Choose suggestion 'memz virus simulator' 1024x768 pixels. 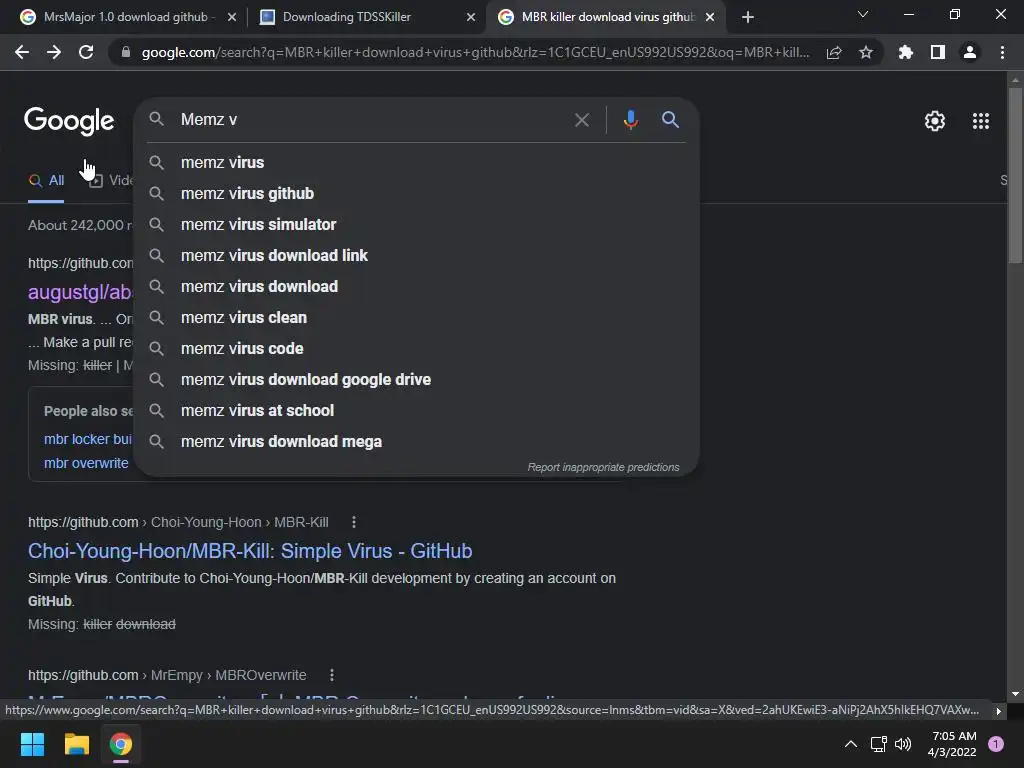click(417, 225)
